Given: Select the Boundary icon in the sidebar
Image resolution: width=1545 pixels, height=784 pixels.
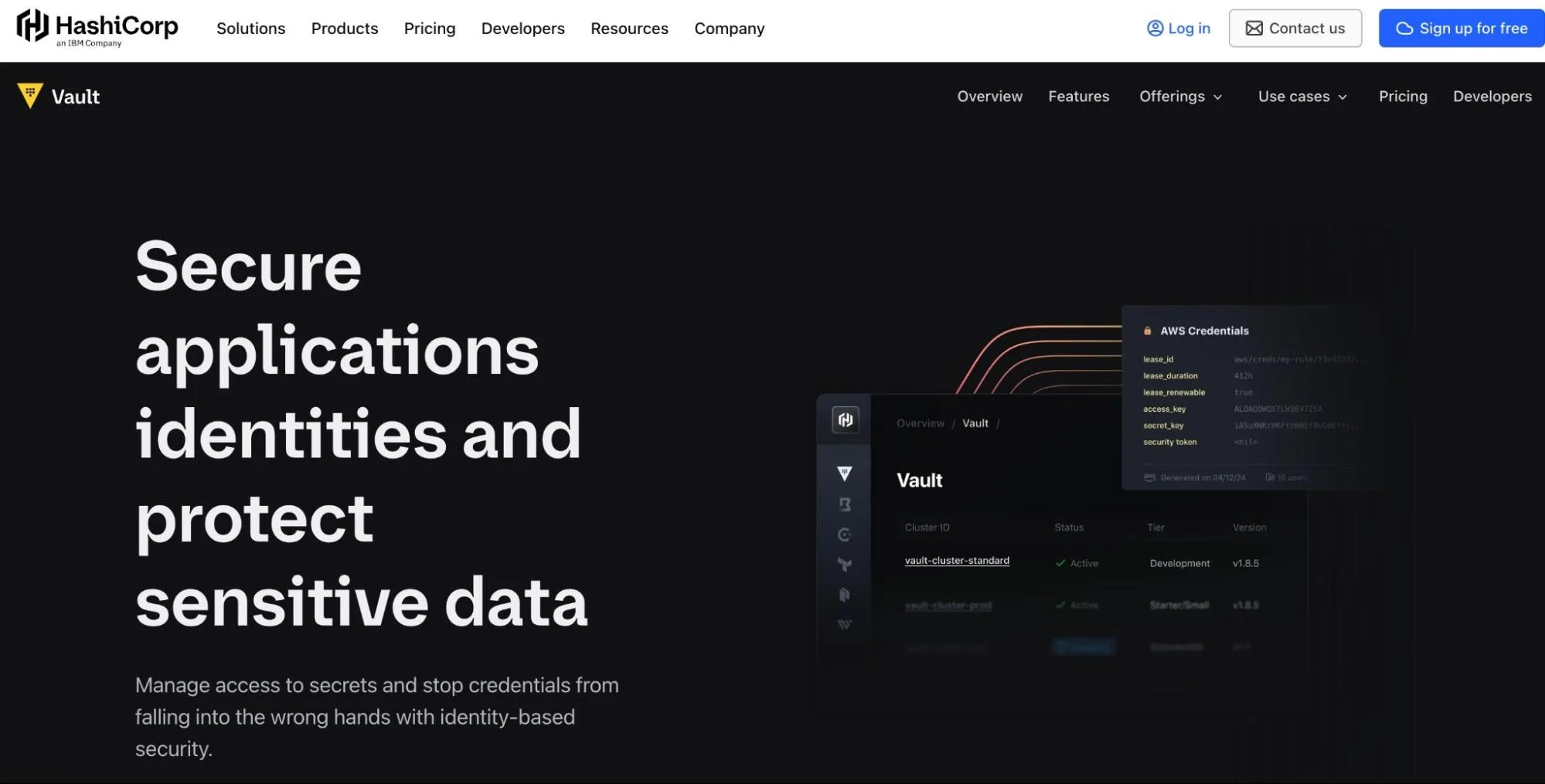Looking at the screenshot, I should coord(844,504).
